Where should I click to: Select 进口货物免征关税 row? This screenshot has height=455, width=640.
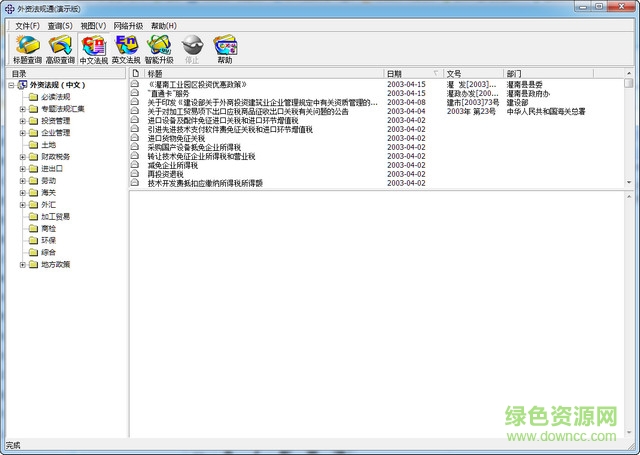pos(176,138)
